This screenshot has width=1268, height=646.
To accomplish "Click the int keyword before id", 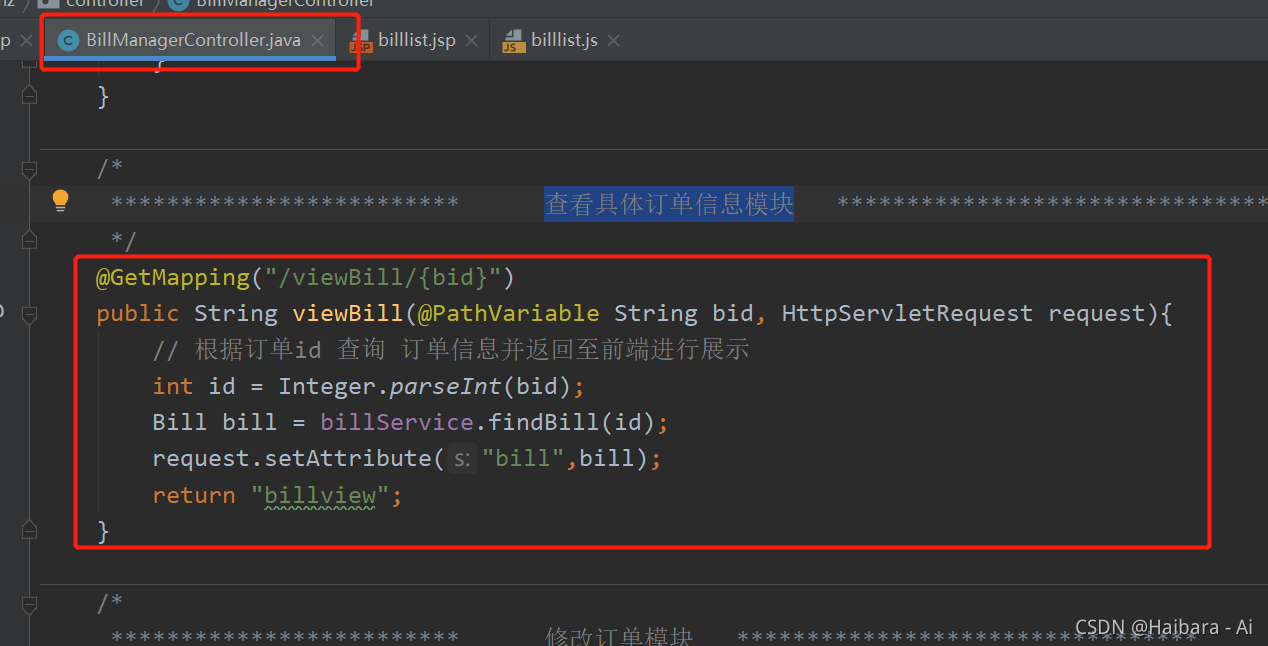I will [173, 386].
